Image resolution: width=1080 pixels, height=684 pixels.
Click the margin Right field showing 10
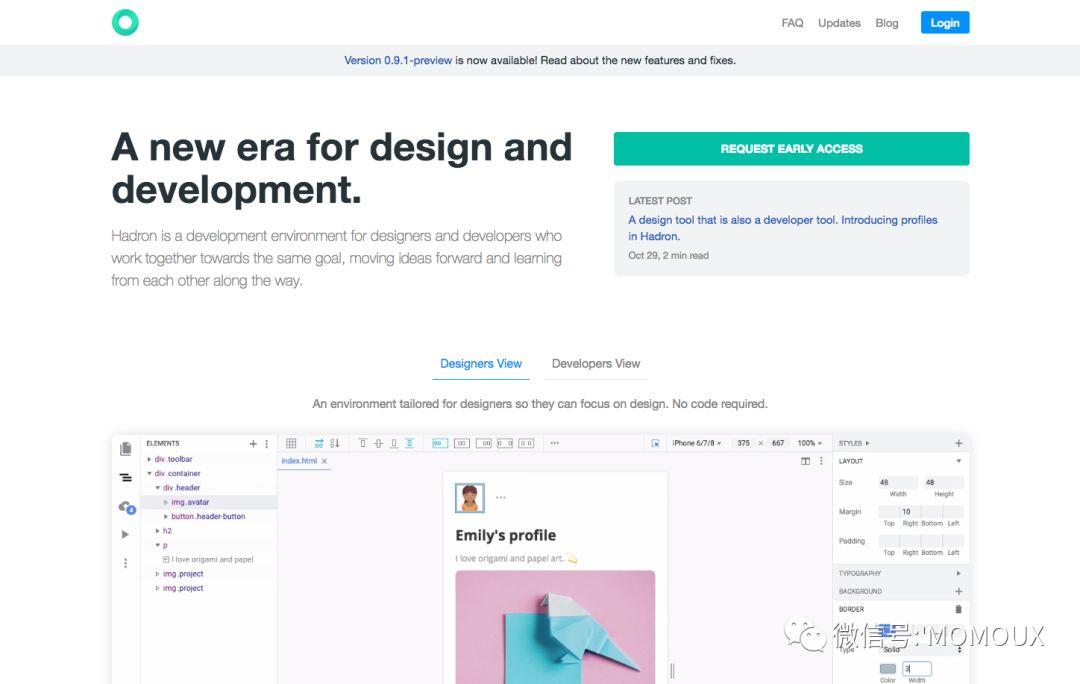click(910, 512)
